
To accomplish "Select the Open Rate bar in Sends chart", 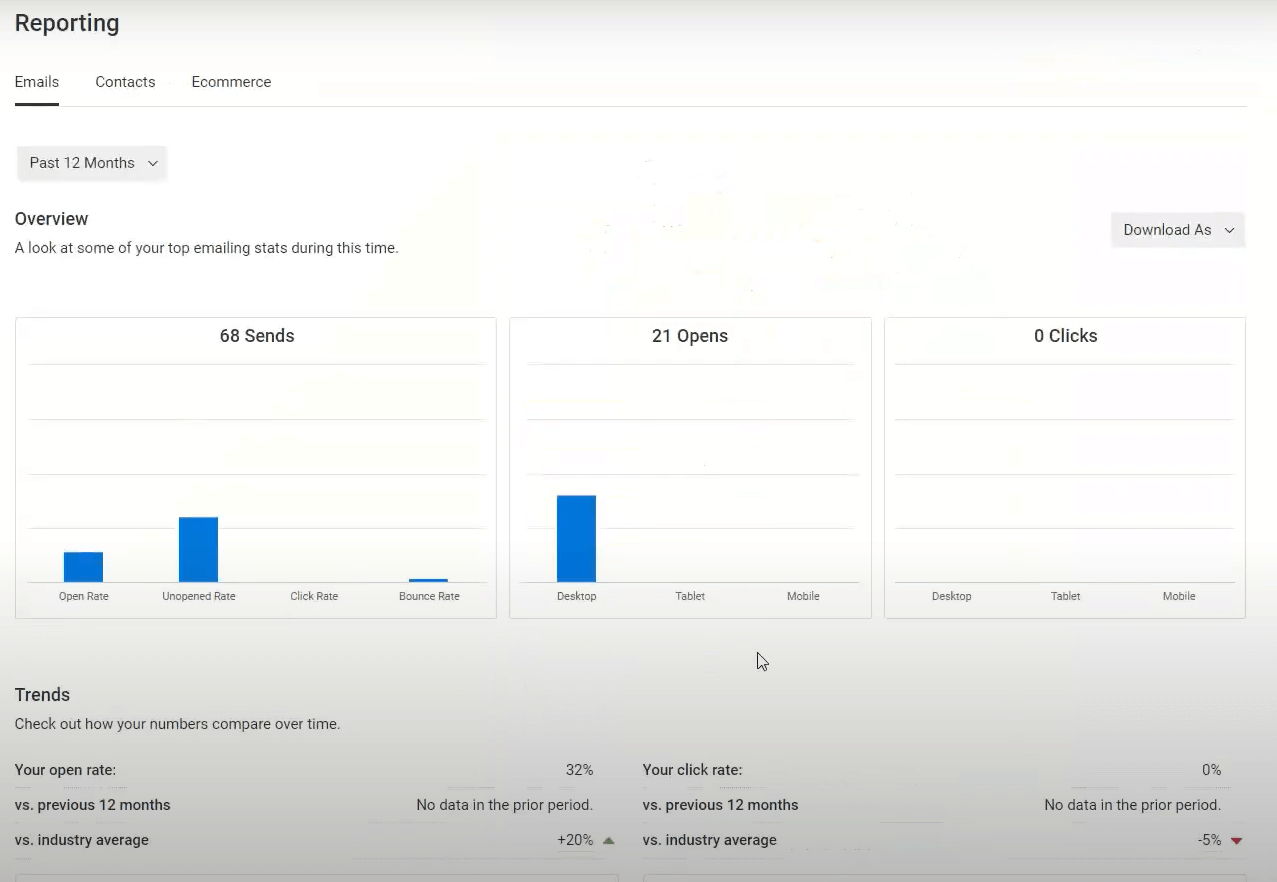I will pyautogui.click(x=83, y=567).
